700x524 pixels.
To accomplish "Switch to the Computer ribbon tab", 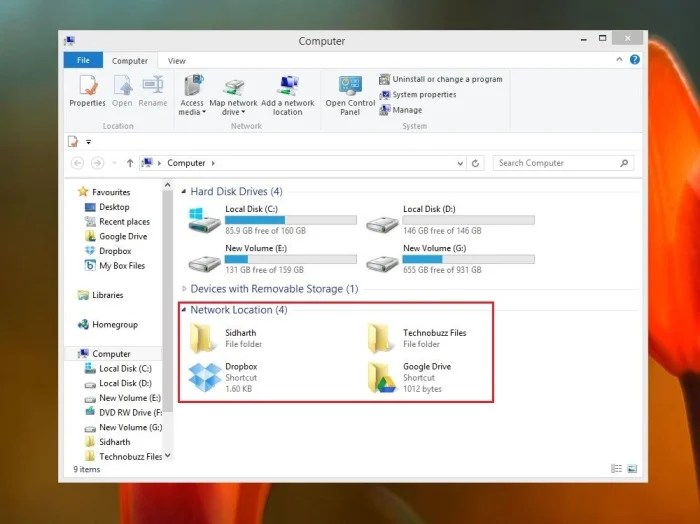I will point(130,61).
